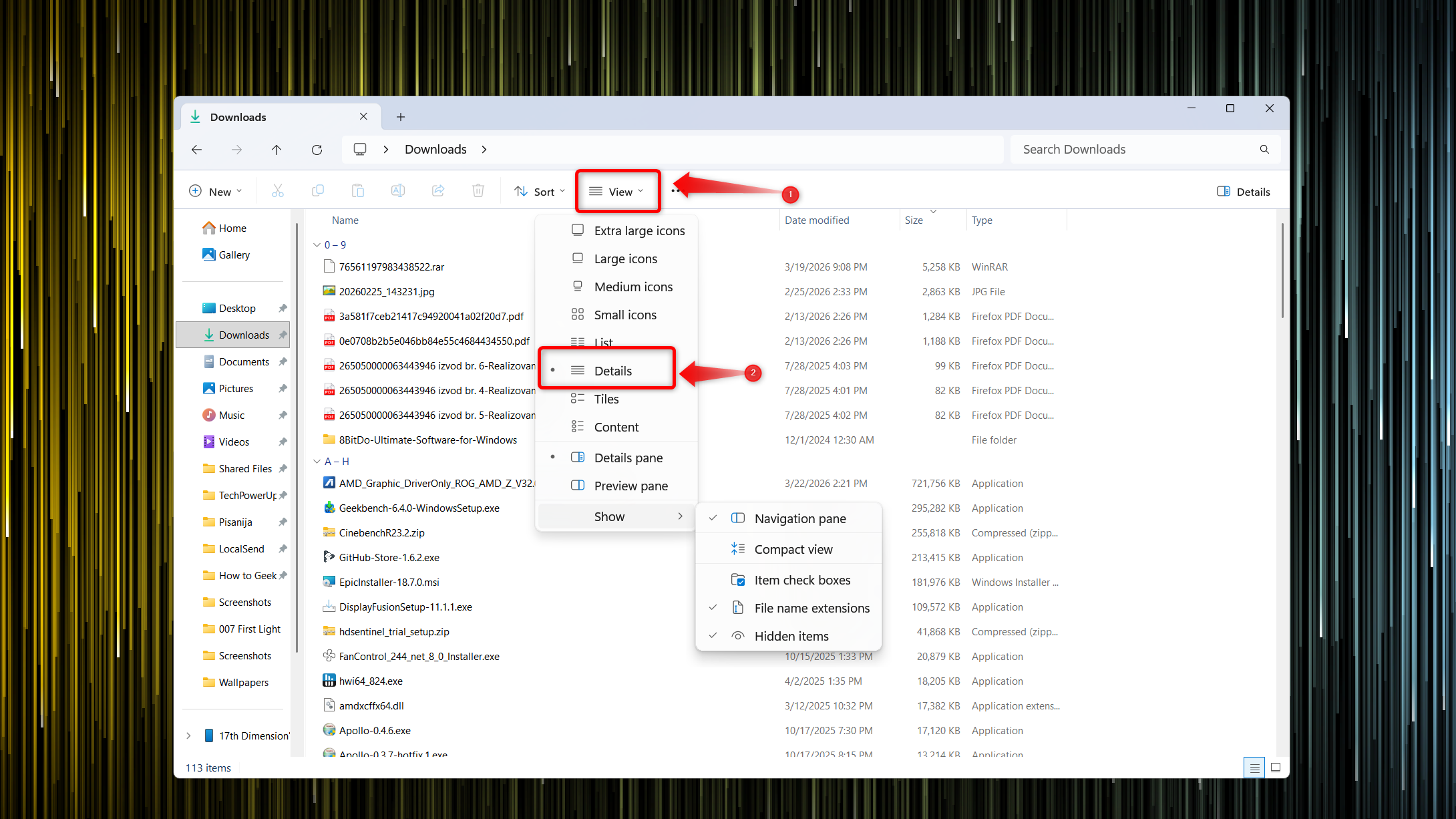This screenshot has height=819, width=1456.
Task: Open Gallery in the sidebar
Action: point(233,255)
